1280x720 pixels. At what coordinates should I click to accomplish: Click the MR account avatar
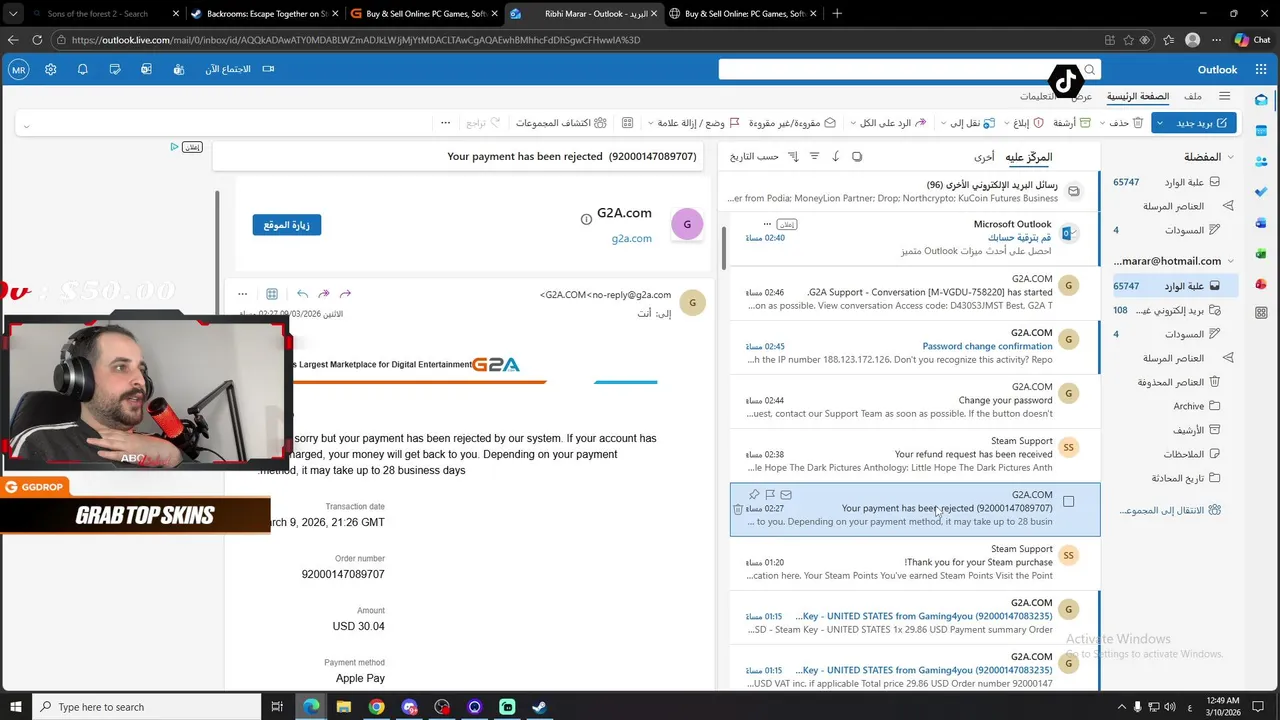(18, 69)
